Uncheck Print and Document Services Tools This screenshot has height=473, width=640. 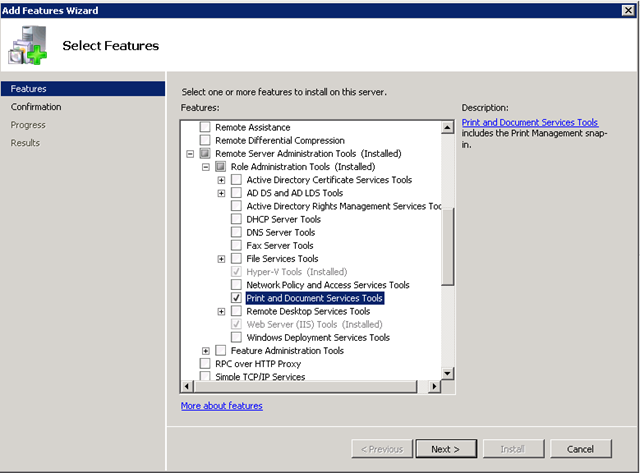tap(236, 298)
